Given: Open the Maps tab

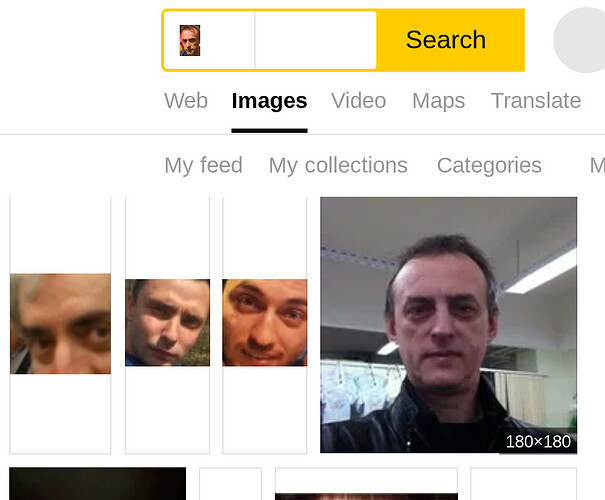Looking at the screenshot, I should (438, 101).
